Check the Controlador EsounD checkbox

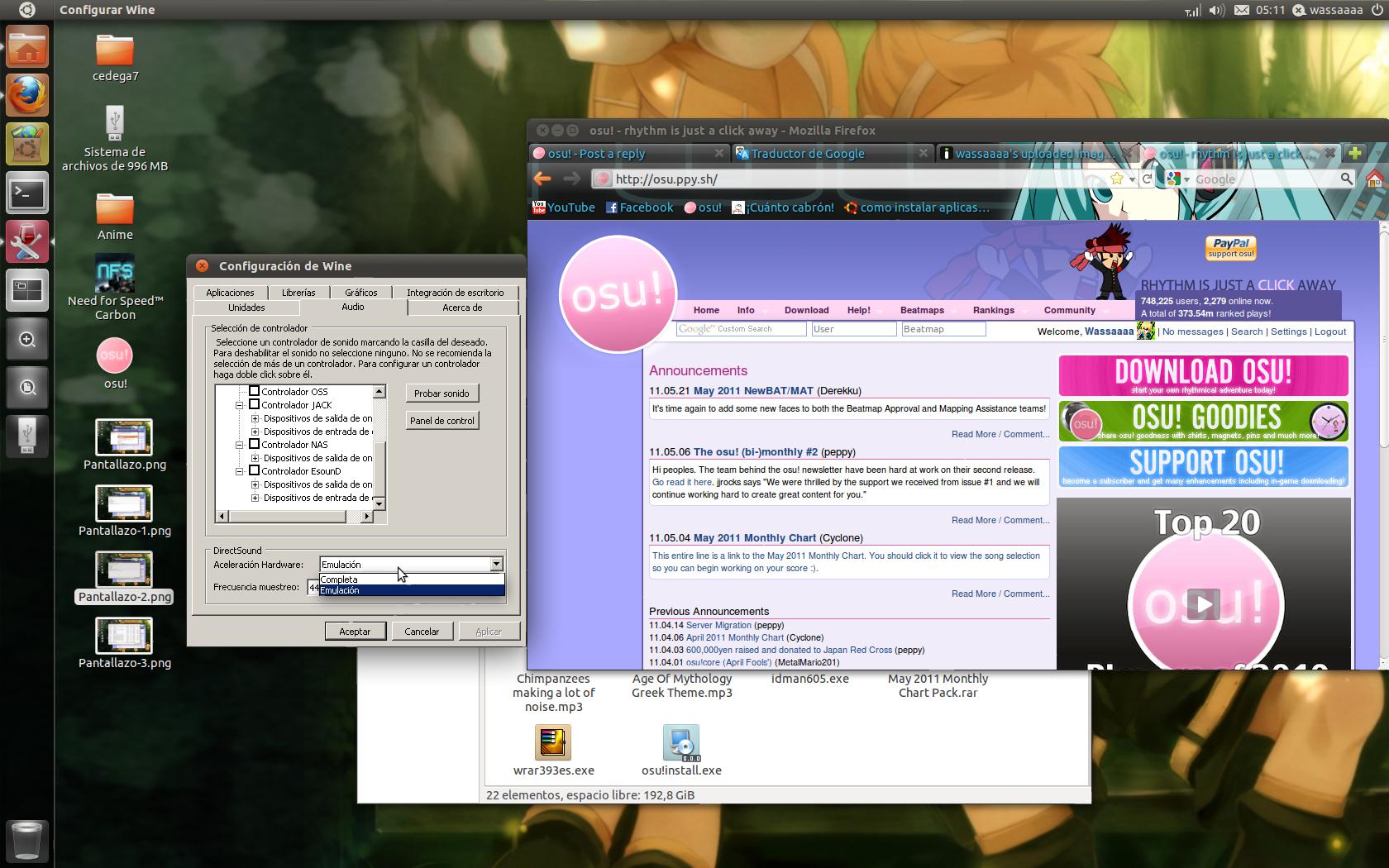255,470
